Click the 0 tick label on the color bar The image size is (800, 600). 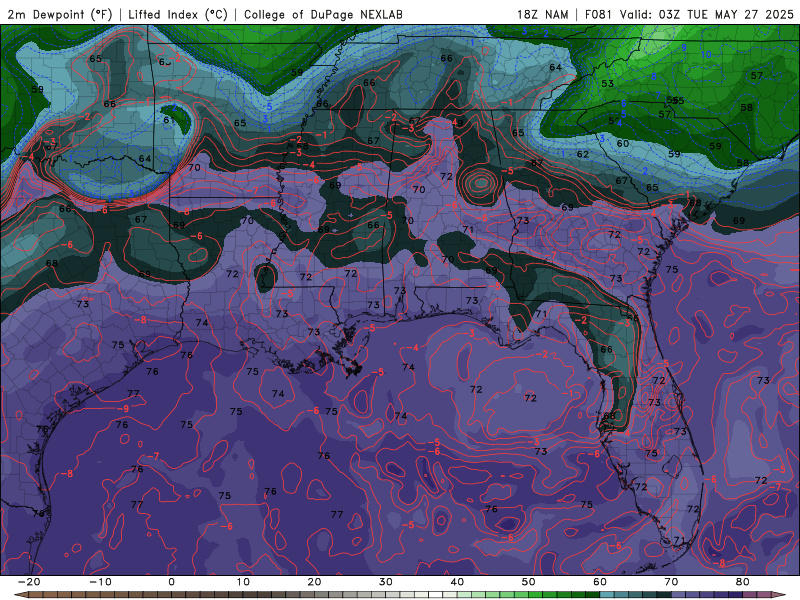[171, 582]
